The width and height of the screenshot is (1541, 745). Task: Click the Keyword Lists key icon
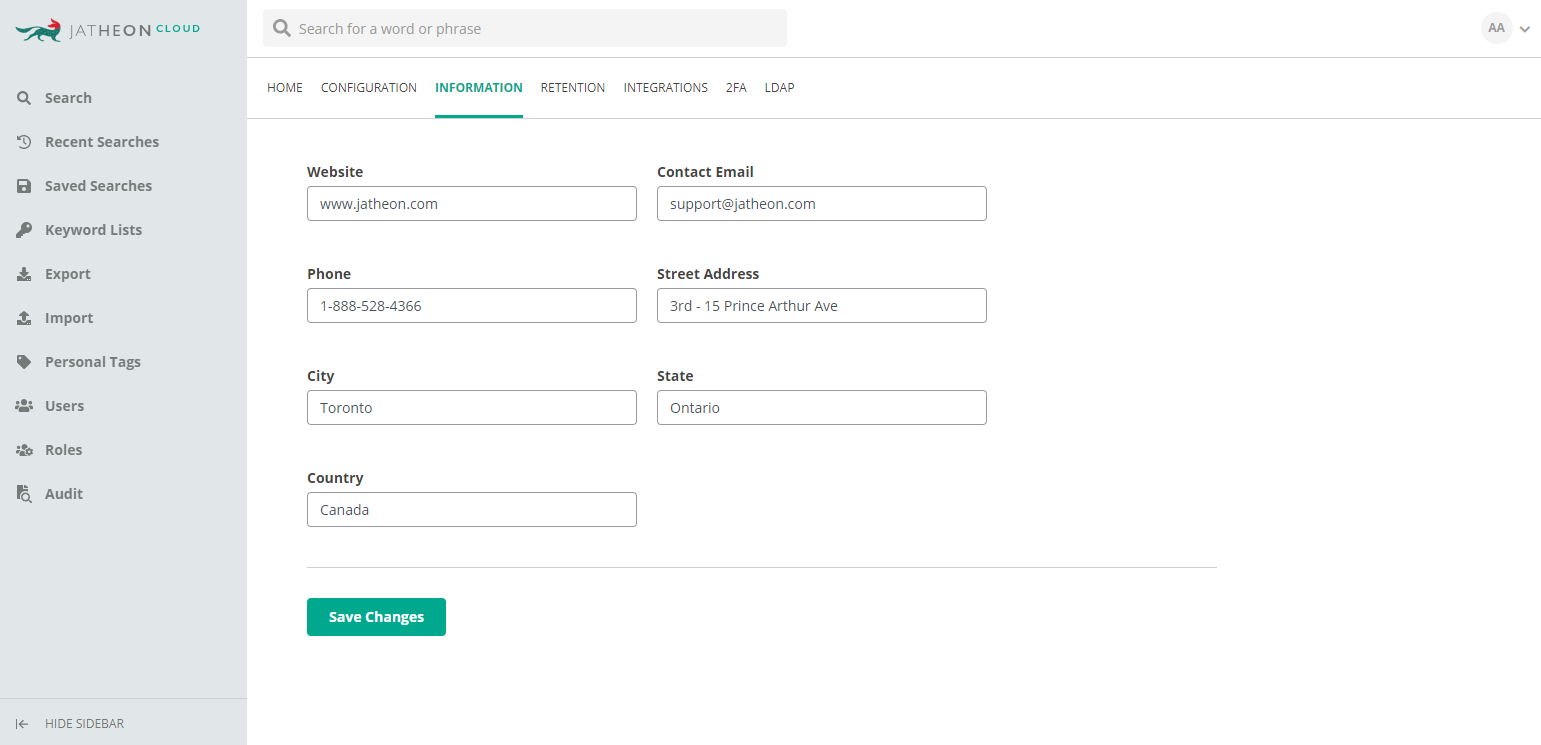point(24,230)
